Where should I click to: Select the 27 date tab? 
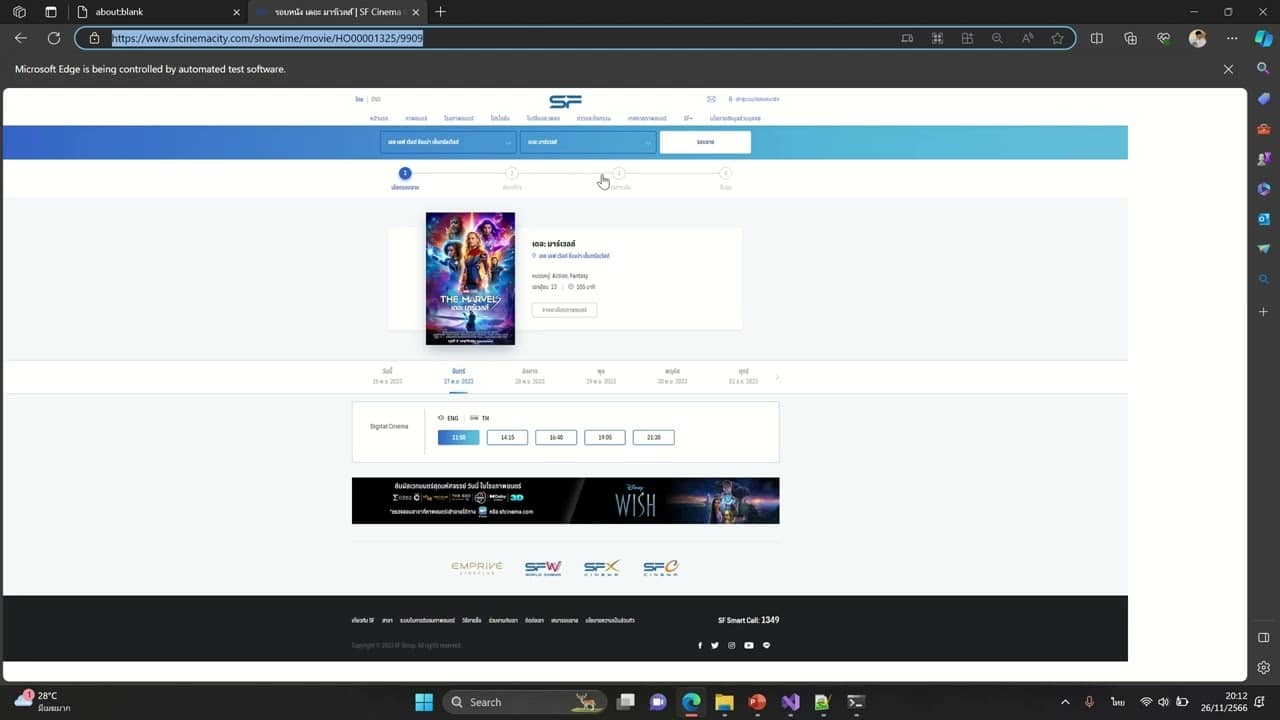[x=458, y=376]
